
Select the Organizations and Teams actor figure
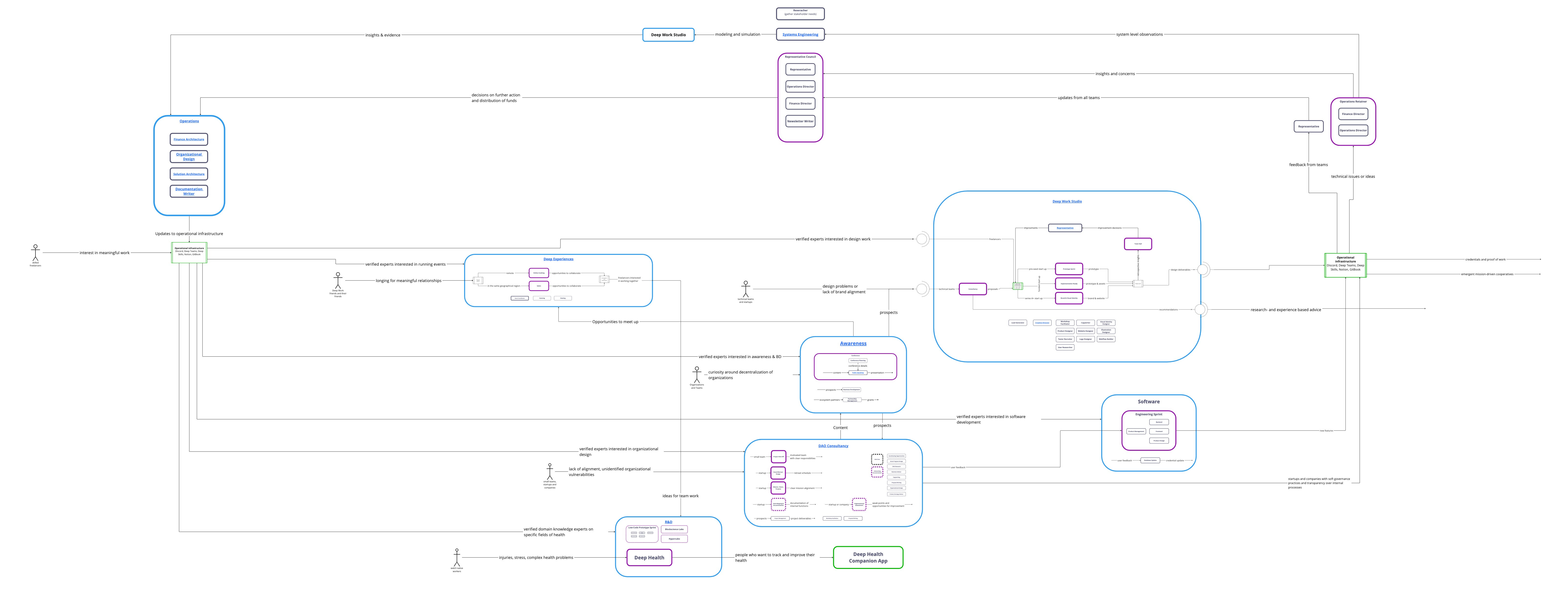pyautogui.click(x=697, y=374)
